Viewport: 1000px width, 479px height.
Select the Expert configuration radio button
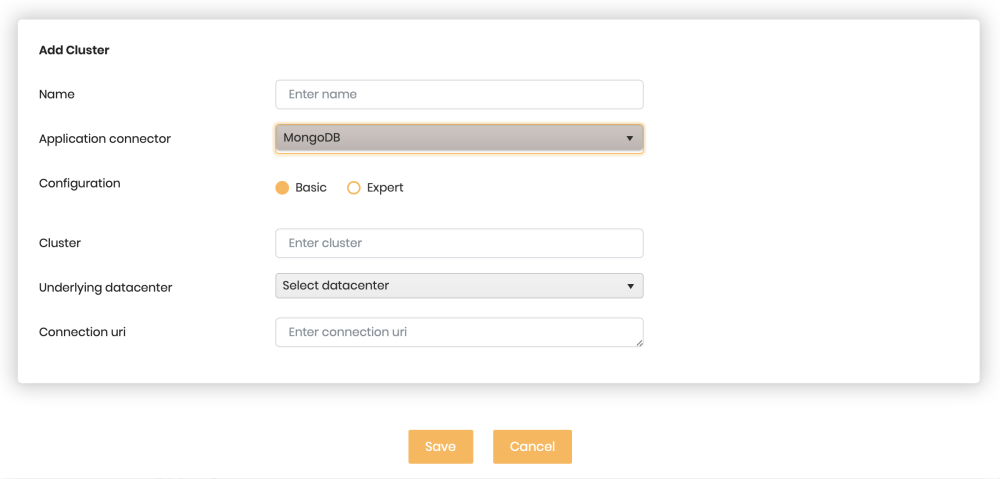click(353, 188)
